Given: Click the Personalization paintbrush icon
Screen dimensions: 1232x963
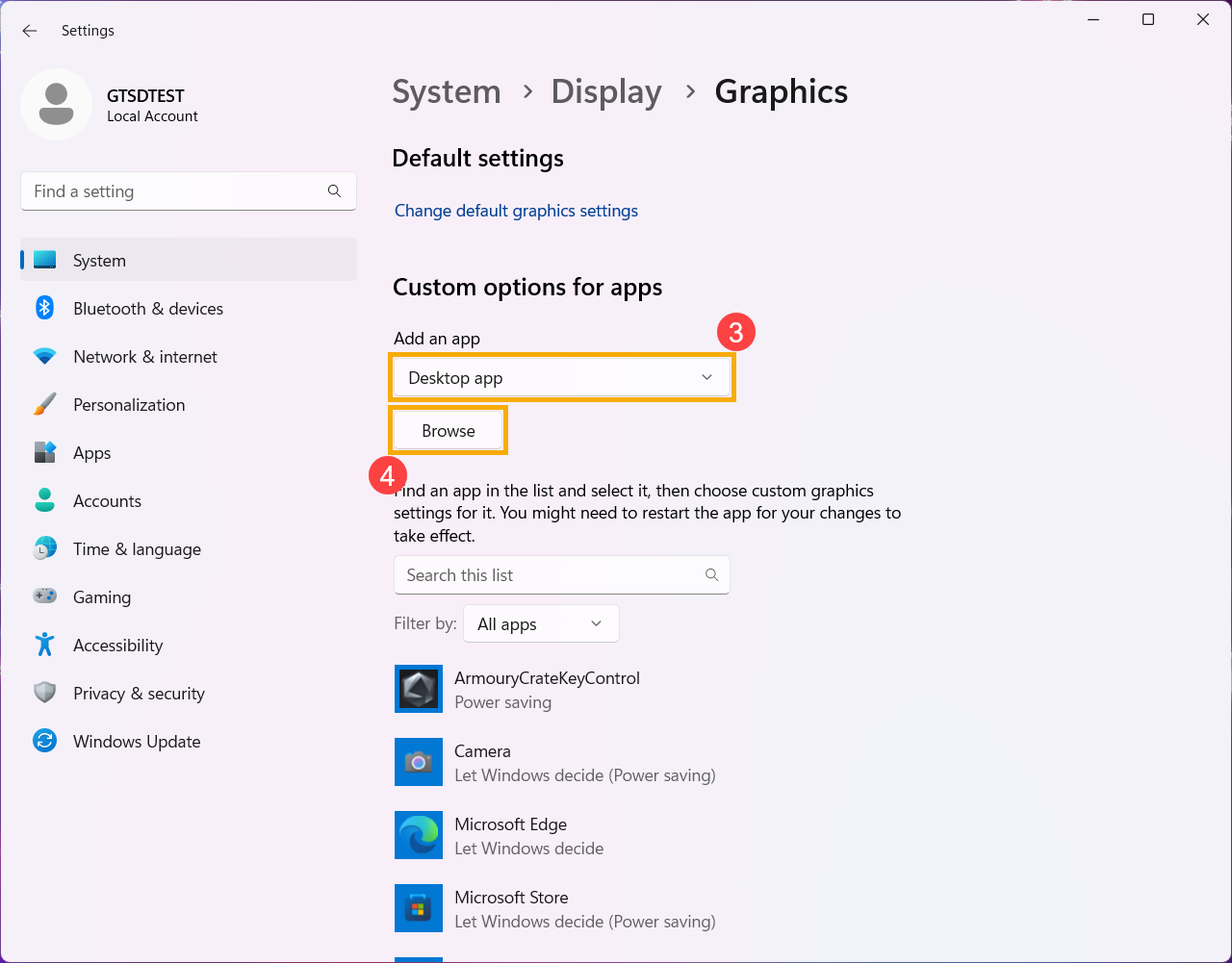Looking at the screenshot, I should pos(44,405).
